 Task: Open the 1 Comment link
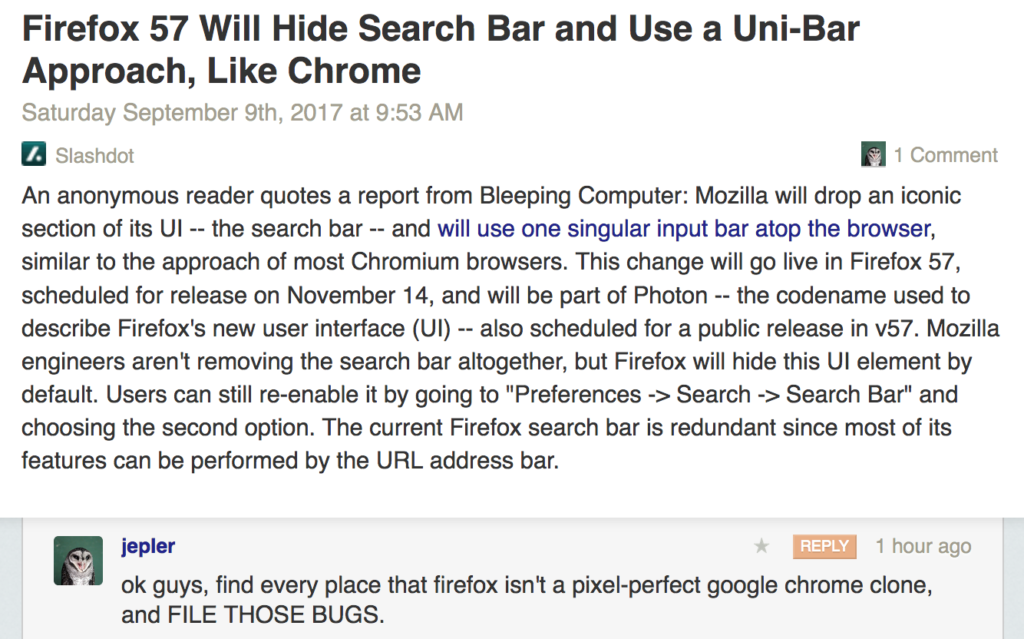[x=945, y=155]
